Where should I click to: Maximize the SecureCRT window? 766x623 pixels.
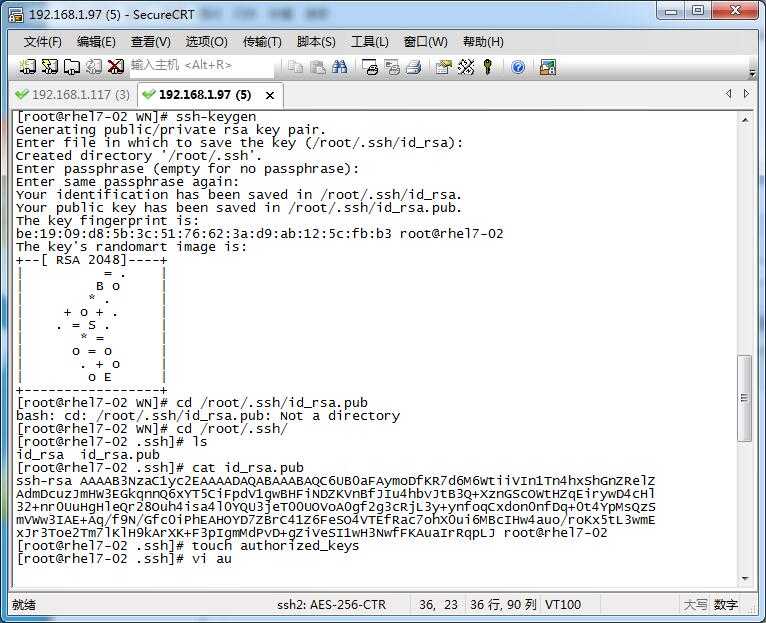(x=698, y=11)
